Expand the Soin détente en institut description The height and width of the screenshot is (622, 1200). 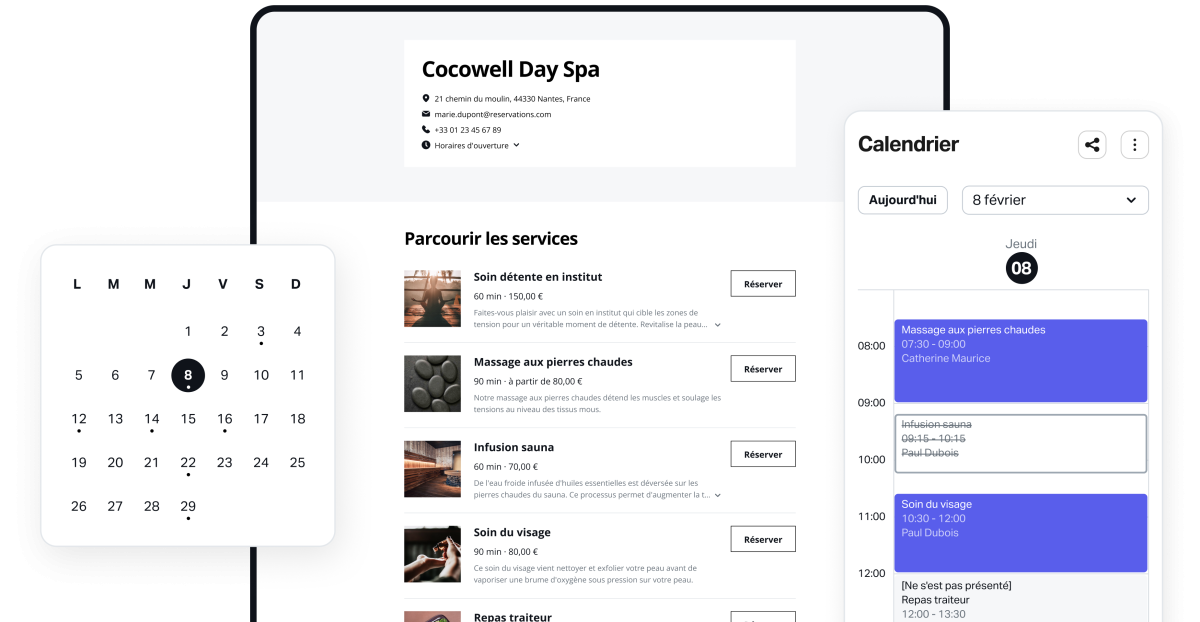tap(717, 325)
